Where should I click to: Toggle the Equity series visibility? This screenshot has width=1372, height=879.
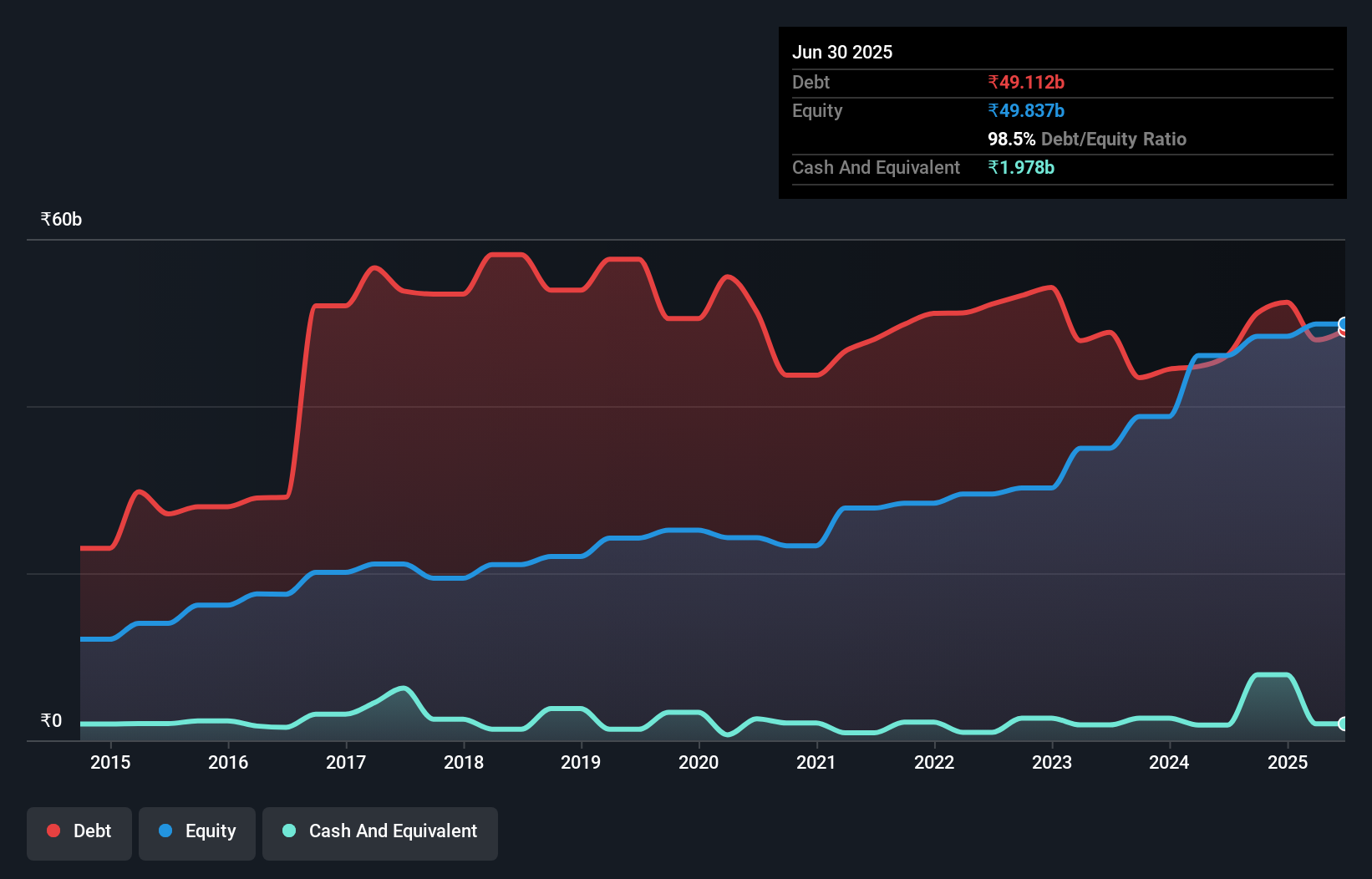point(196,831)
